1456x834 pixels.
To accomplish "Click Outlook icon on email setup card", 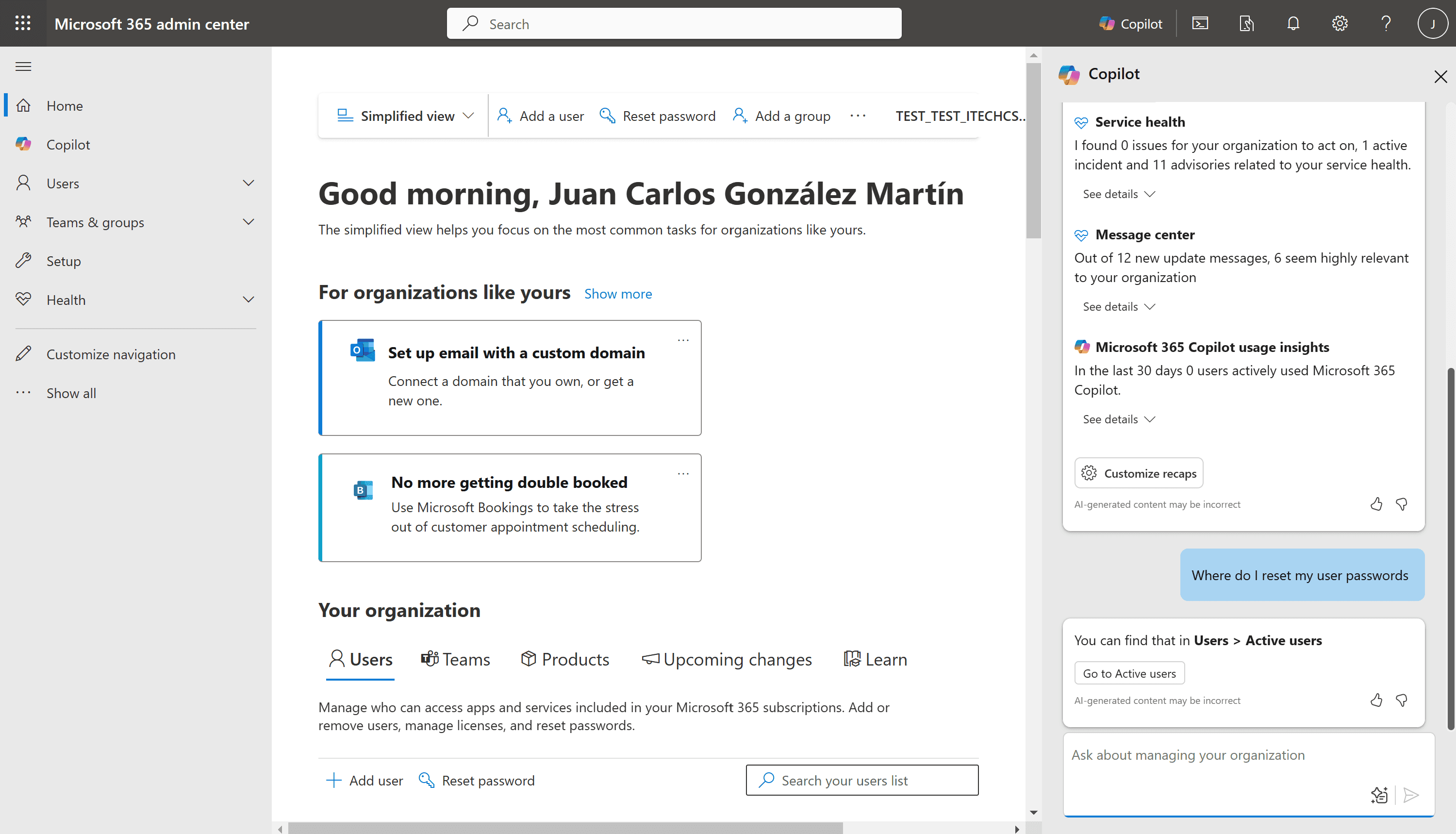I will 363,350.
